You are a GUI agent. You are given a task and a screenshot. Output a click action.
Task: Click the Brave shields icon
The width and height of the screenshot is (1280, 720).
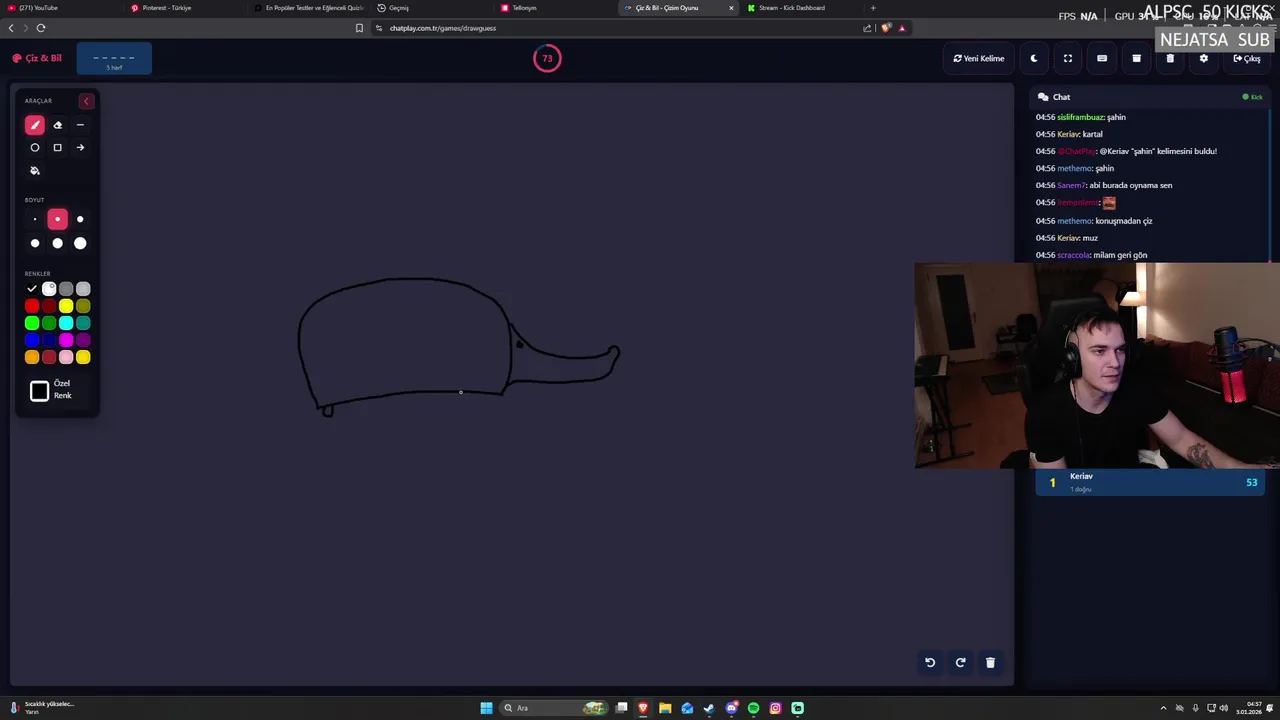pos(886,28)
